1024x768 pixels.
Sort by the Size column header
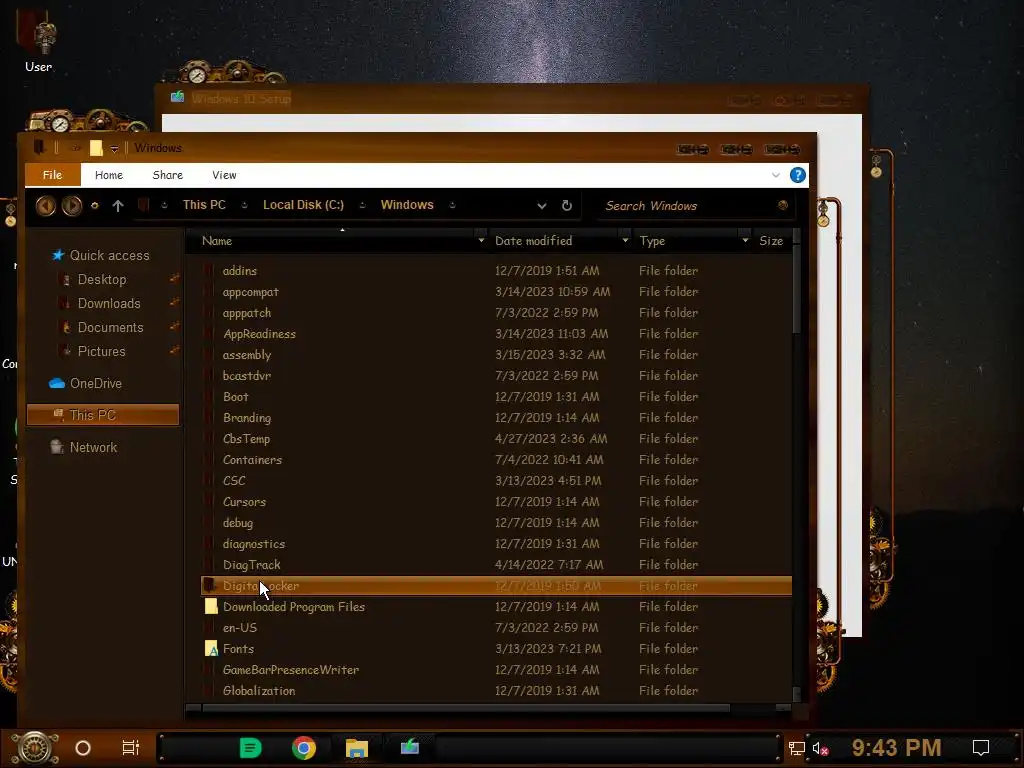(x=771, y=240)
